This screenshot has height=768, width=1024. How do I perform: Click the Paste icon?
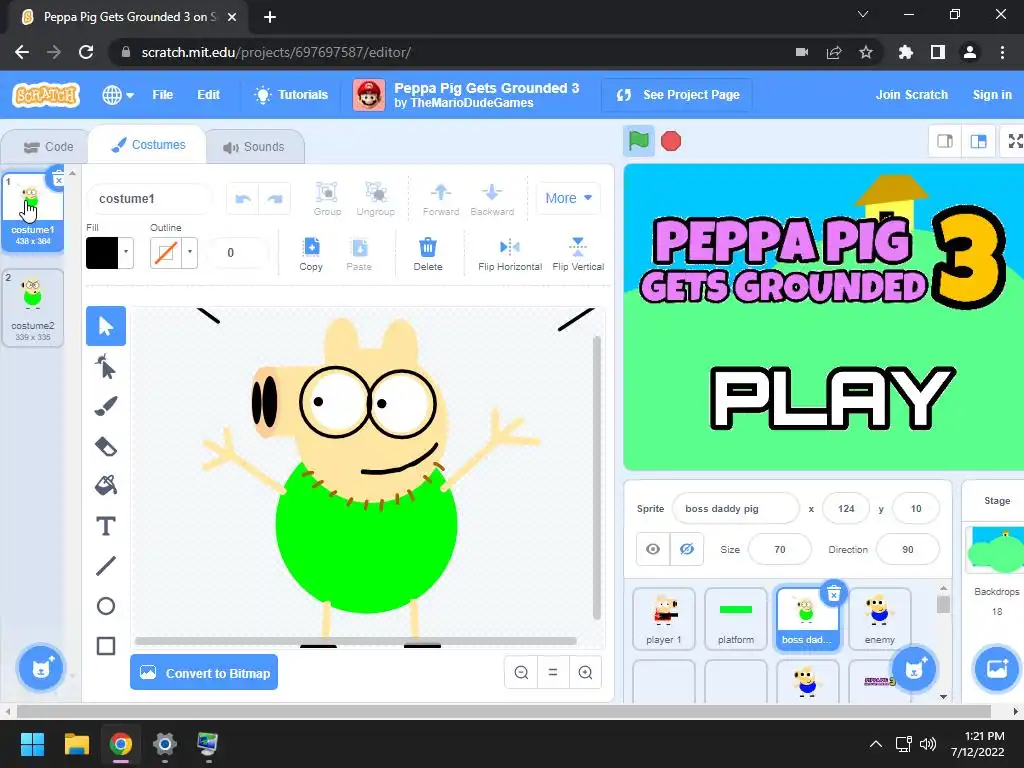[359, 254]
